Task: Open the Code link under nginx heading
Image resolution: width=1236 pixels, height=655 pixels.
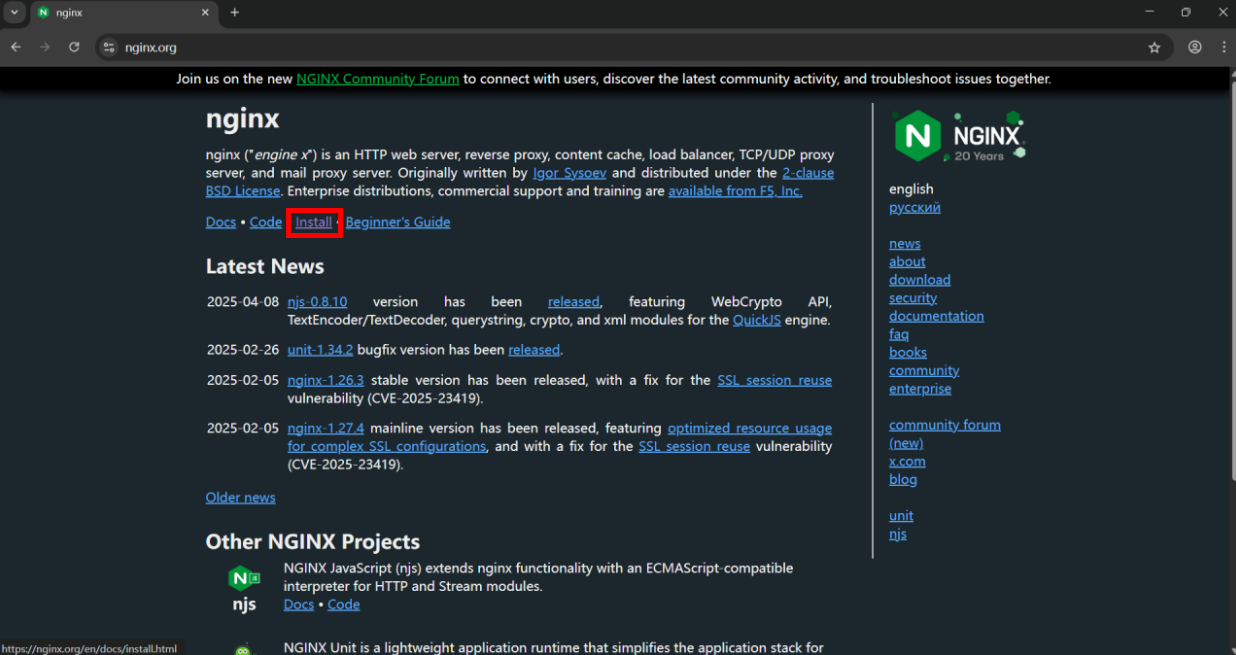Action: pyautogui.click(x=266, y=222)
